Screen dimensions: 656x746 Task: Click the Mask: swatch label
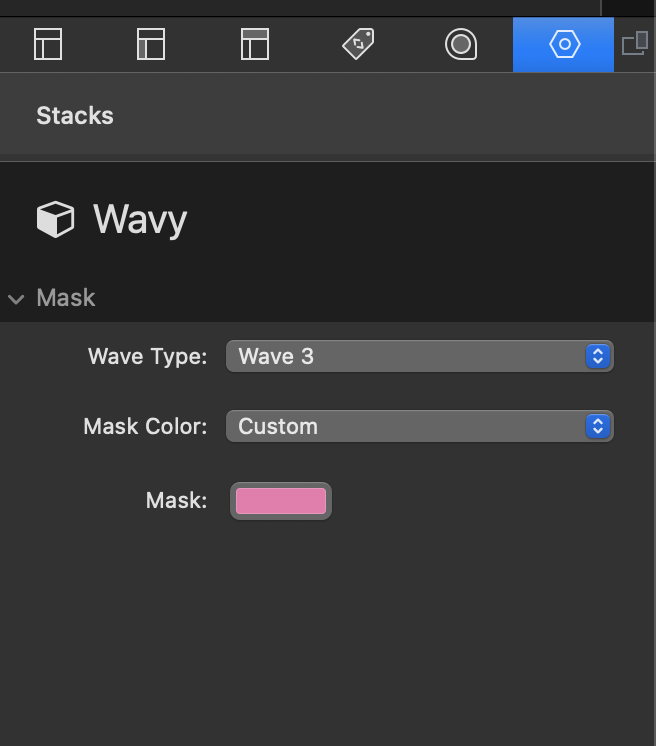176,501
